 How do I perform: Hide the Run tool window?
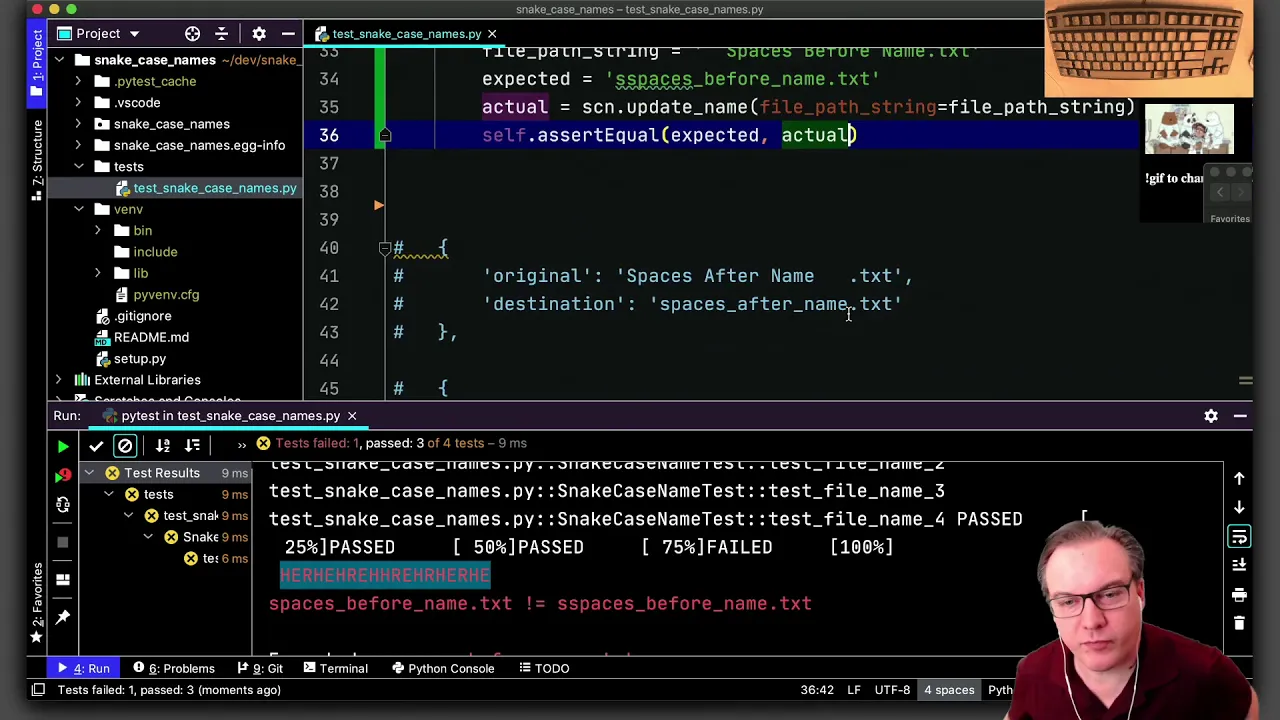(1240, 416)
